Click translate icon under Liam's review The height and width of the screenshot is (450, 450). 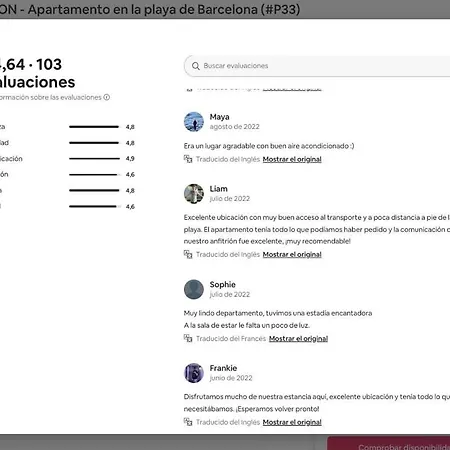(188, 254)
